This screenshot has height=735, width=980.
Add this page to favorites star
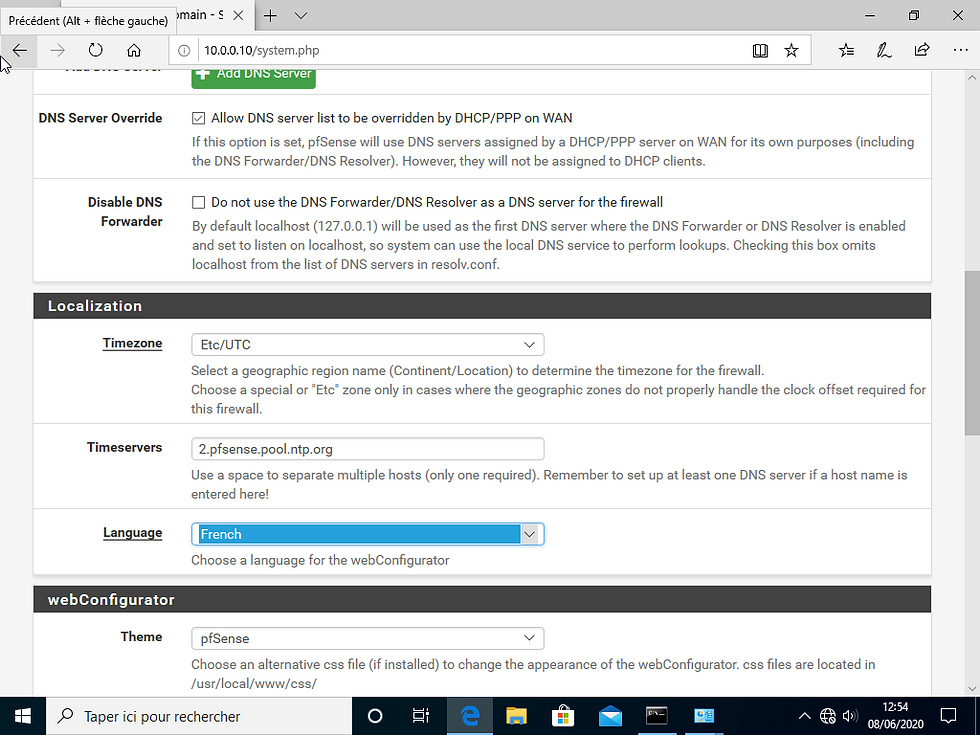coord(791,51)
